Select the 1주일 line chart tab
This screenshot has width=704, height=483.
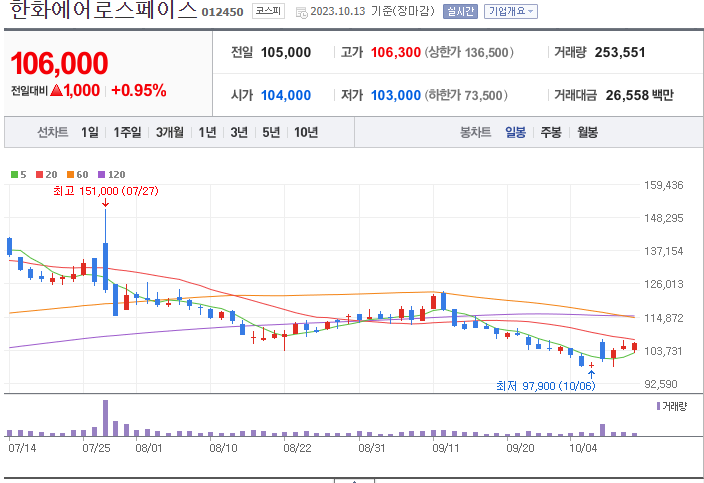(127, 132)
